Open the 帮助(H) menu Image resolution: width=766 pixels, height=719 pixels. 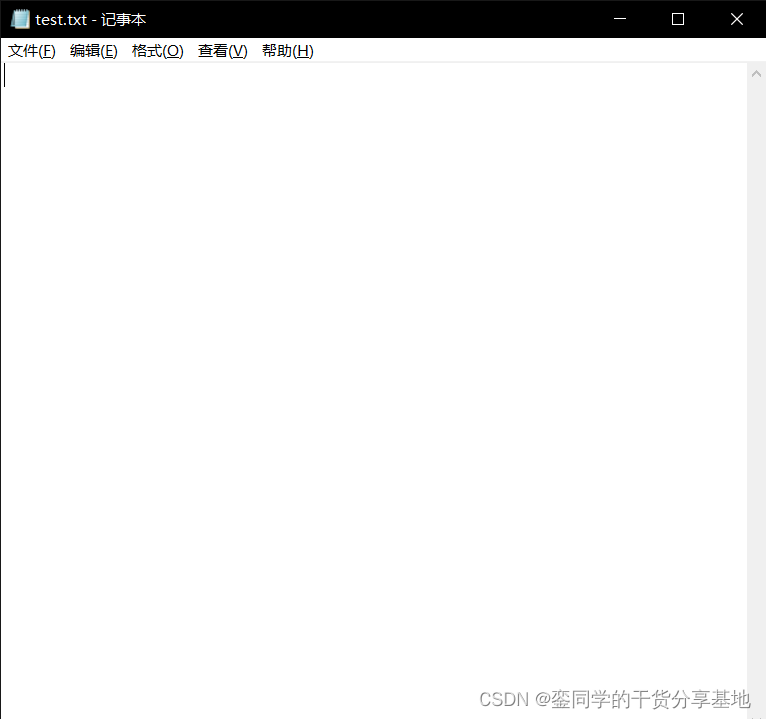coord(287,51)
